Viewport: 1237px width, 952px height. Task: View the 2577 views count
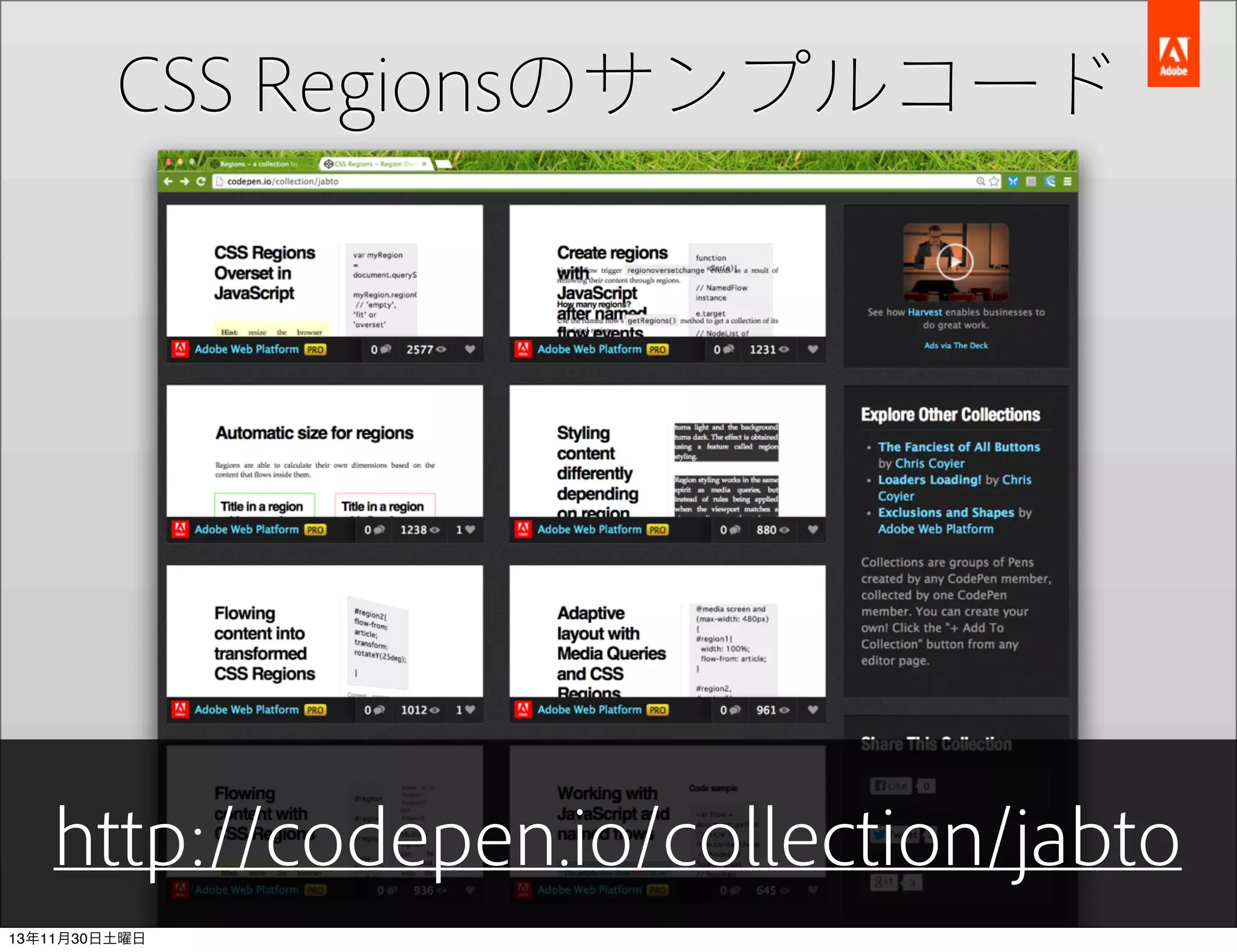pyautogui.click(x=426, y=349)
